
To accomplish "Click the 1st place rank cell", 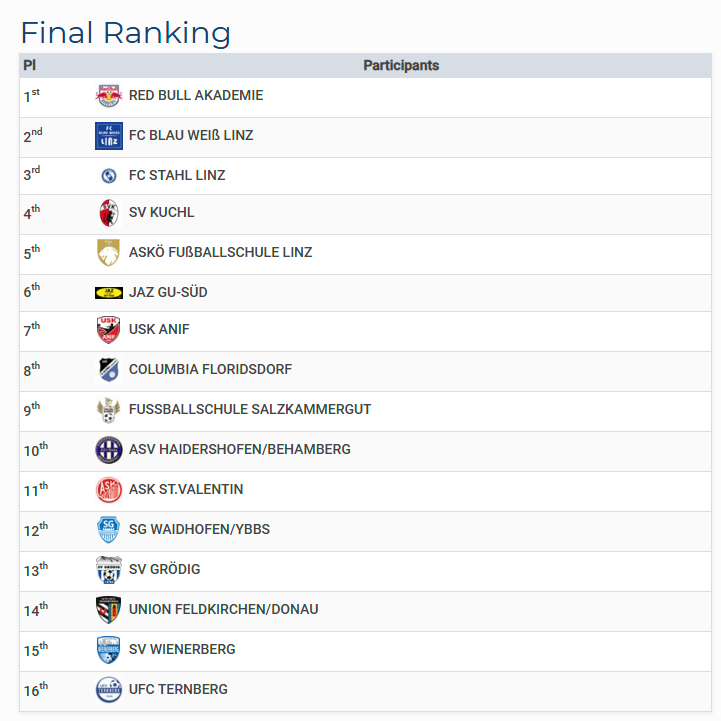I will coord(32,96).
